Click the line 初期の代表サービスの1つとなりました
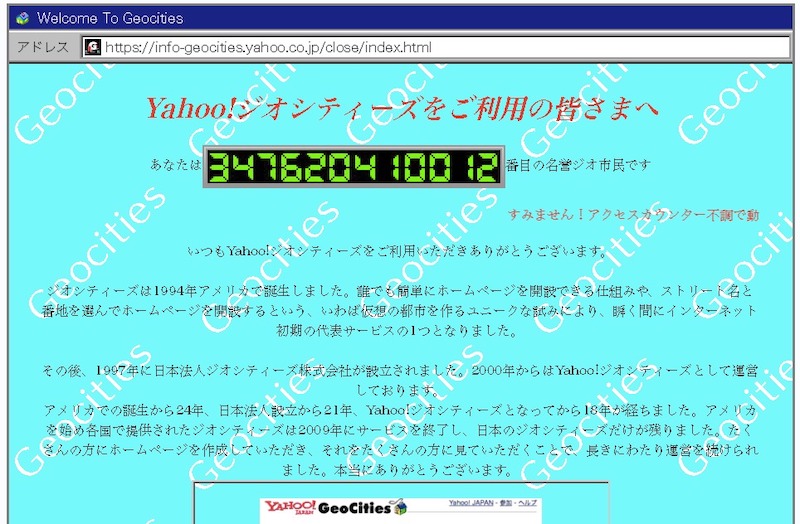This screenshot has width=800, height=524. click(x=397, y=331)
